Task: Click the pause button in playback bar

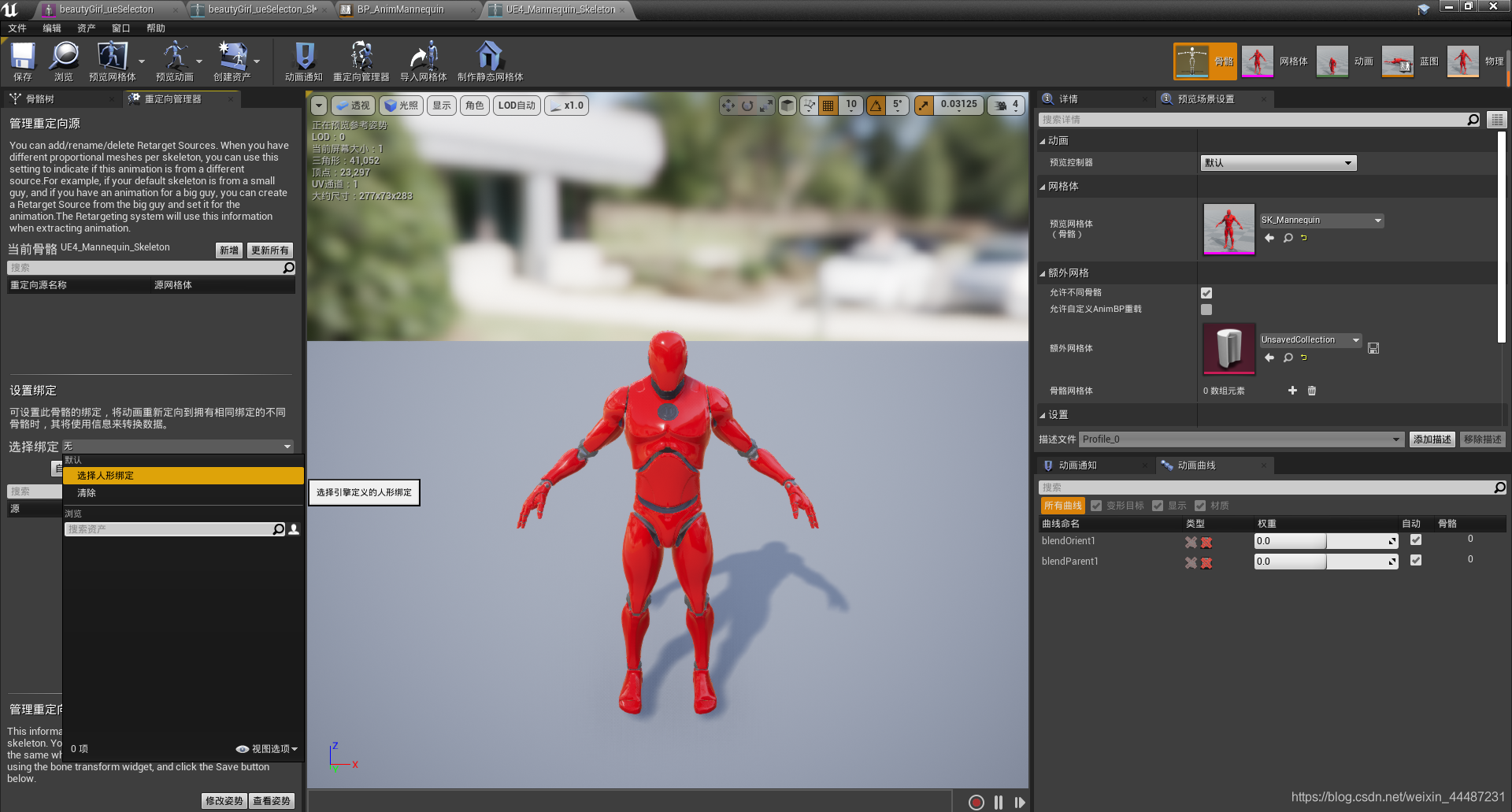Action: tap(999, 802)
